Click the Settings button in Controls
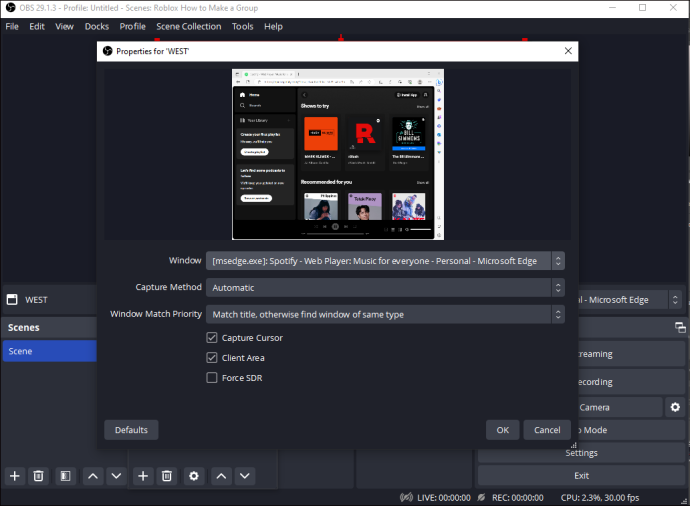690x506 pixels. point(581,453)
